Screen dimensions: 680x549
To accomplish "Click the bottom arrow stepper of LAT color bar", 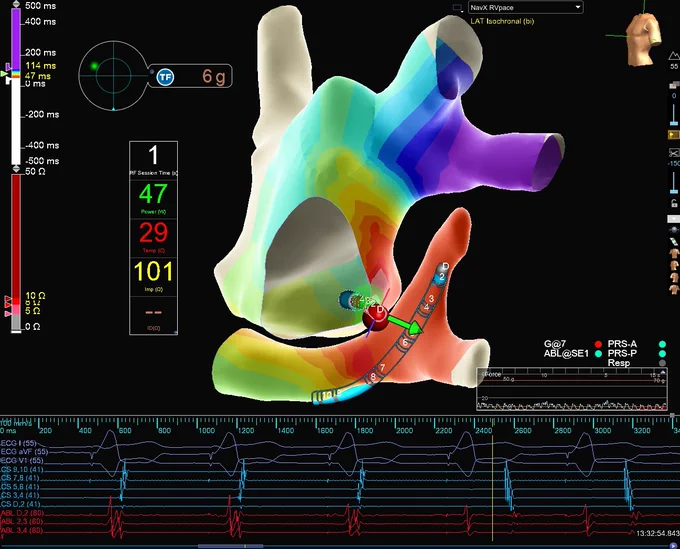I will click(x=16, y=168).
